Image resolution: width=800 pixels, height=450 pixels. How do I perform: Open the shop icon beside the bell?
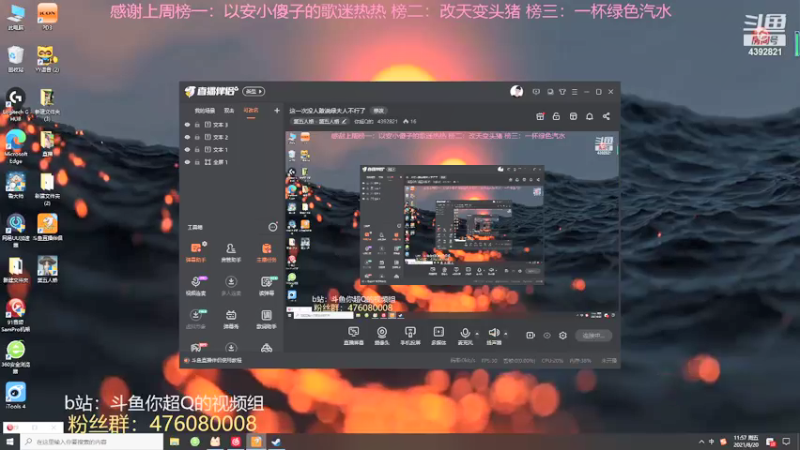pos(573,116)
